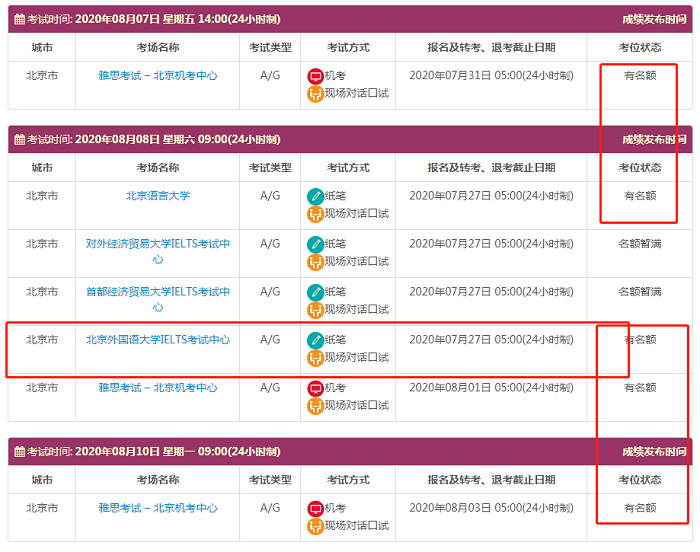The width and height of the screenshot is (700, 552).
Task: Click A/G exam type in 北京语言大学 row
Action: (270, 196)
